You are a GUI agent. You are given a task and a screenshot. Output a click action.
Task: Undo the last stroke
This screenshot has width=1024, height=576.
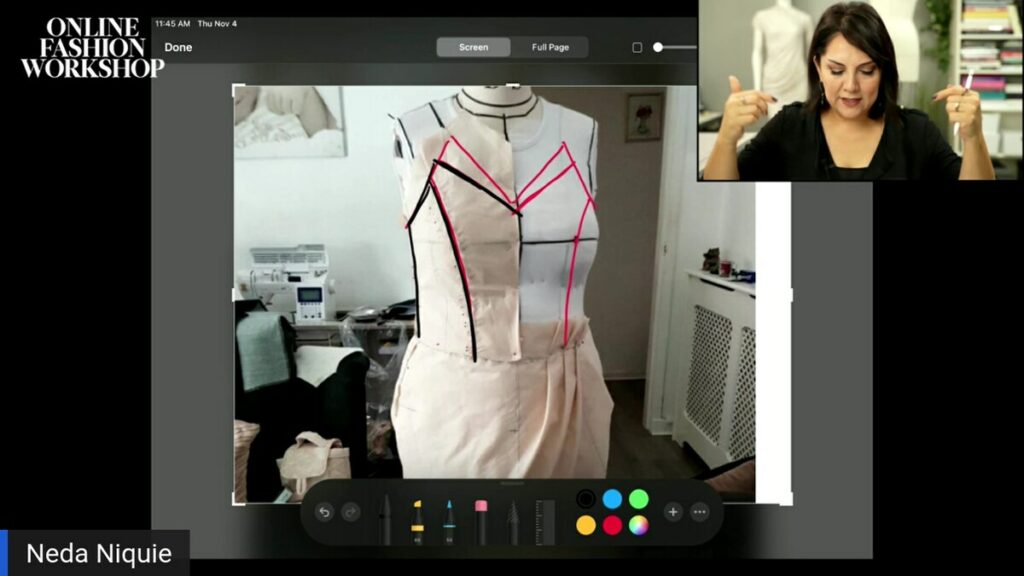pyautogui.click(x=324, y=512)
